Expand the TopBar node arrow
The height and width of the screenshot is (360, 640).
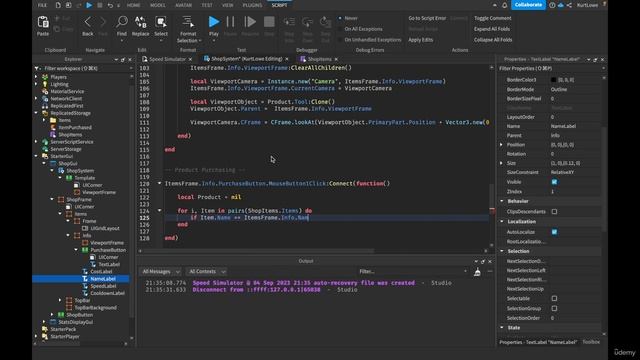[x=60, y=300]
